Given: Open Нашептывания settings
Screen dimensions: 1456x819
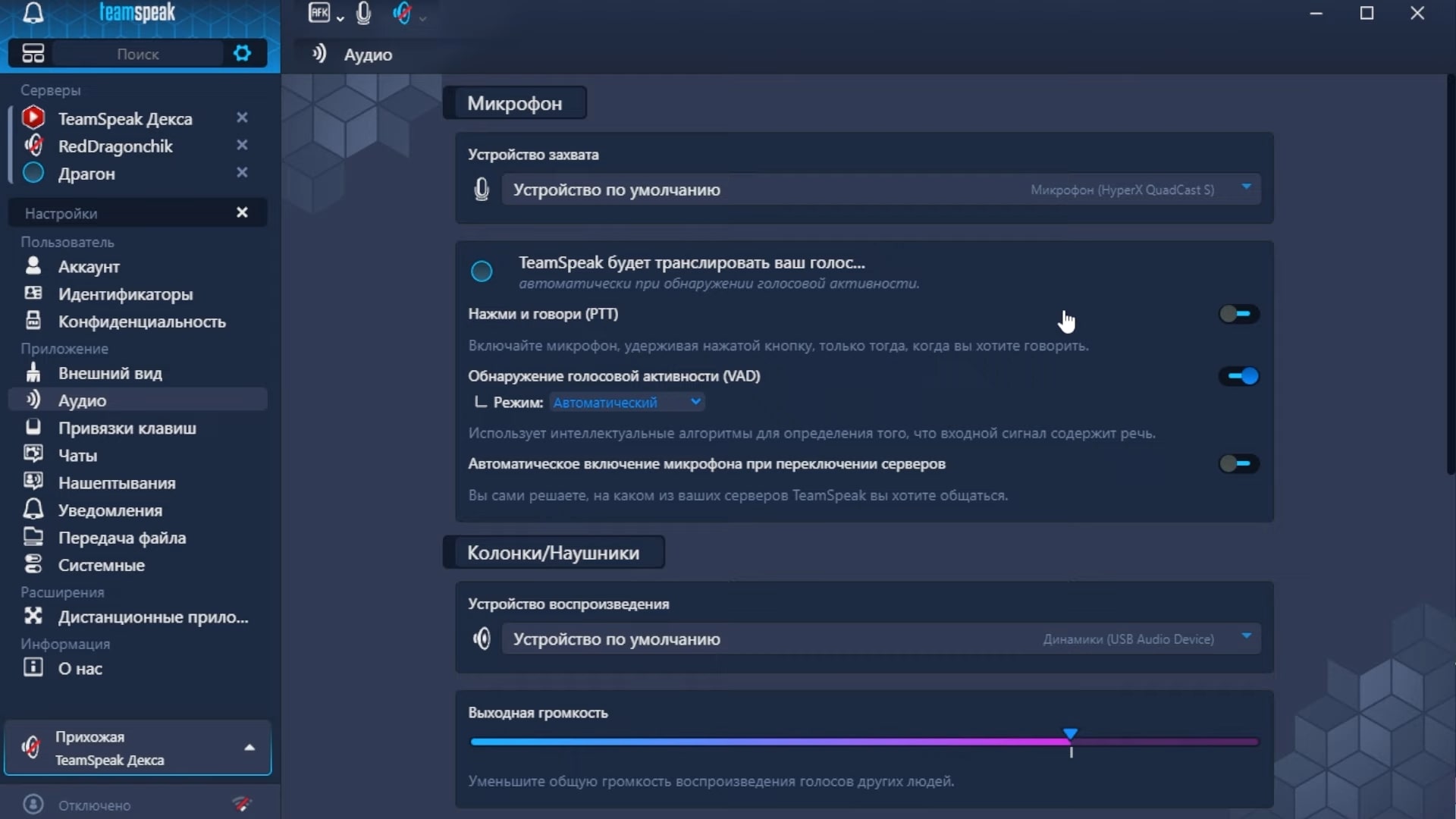Looking at the screenshot, I should [x=138, y=482].
